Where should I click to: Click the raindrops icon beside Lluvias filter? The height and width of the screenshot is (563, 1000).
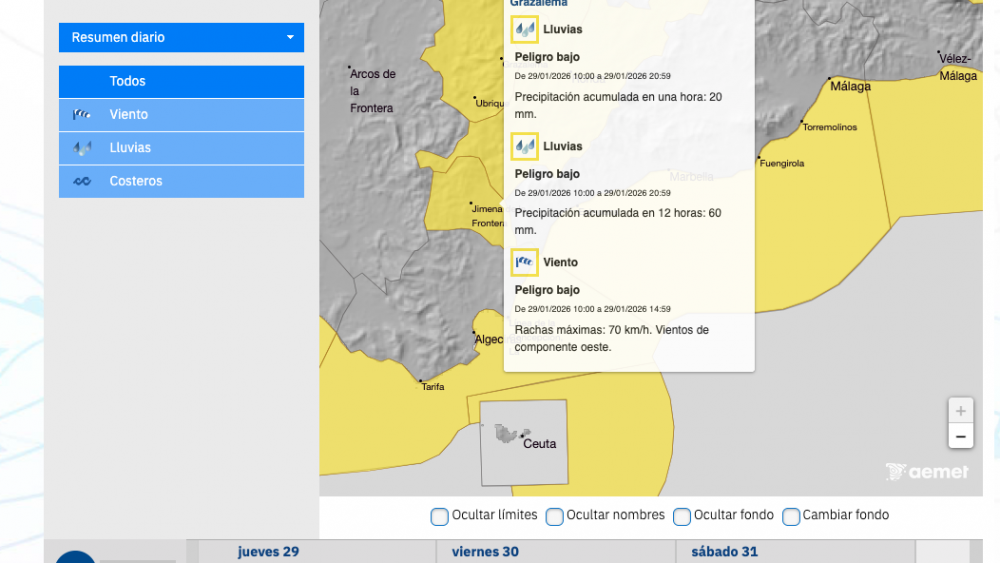pyautogui.click(x=82, y=148)
